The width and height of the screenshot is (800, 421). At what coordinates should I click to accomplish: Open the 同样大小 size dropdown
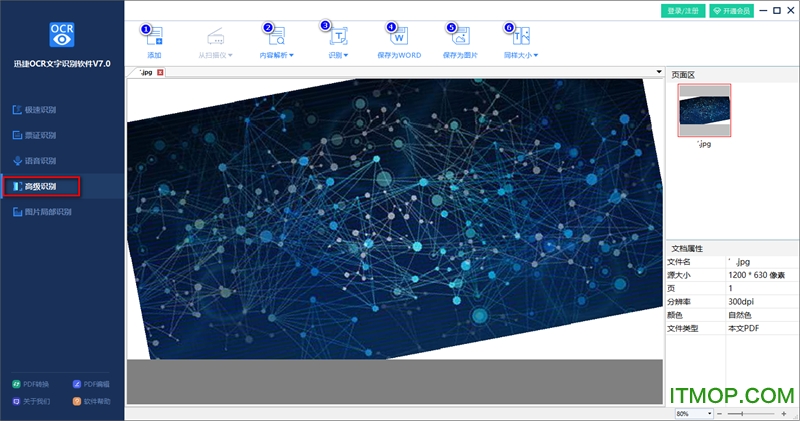522,56
